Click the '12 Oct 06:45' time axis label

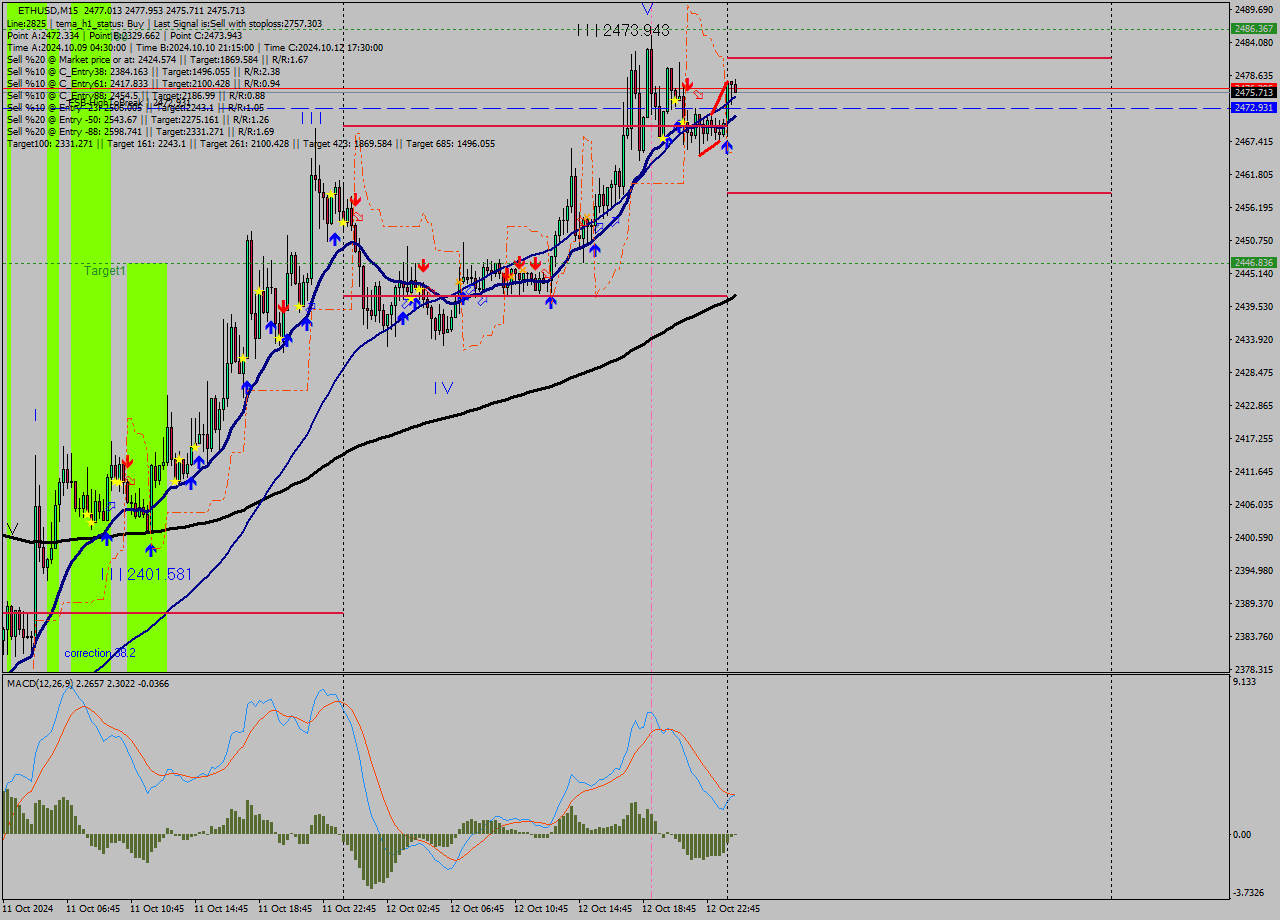pos(477,909)
